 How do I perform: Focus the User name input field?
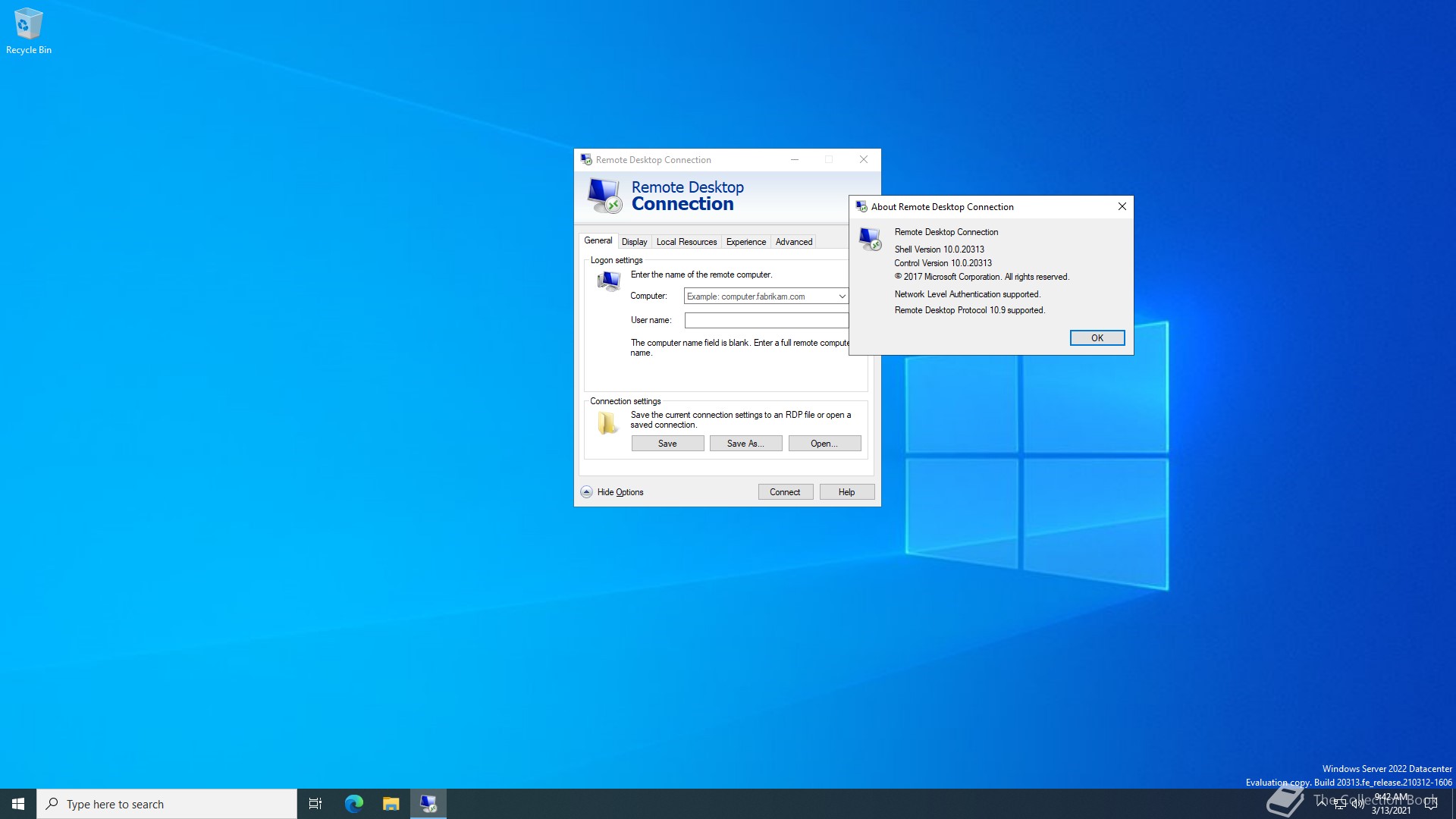tap(767, 321)
